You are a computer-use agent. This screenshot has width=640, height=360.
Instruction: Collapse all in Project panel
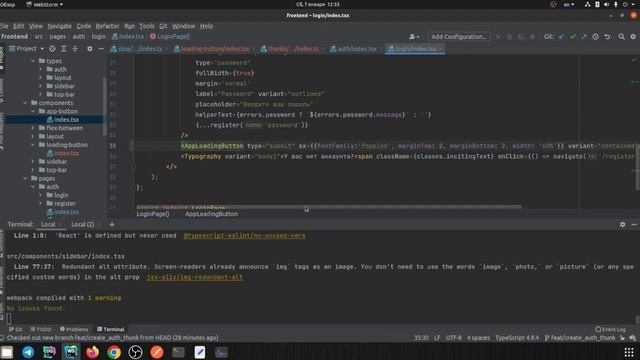75,49
